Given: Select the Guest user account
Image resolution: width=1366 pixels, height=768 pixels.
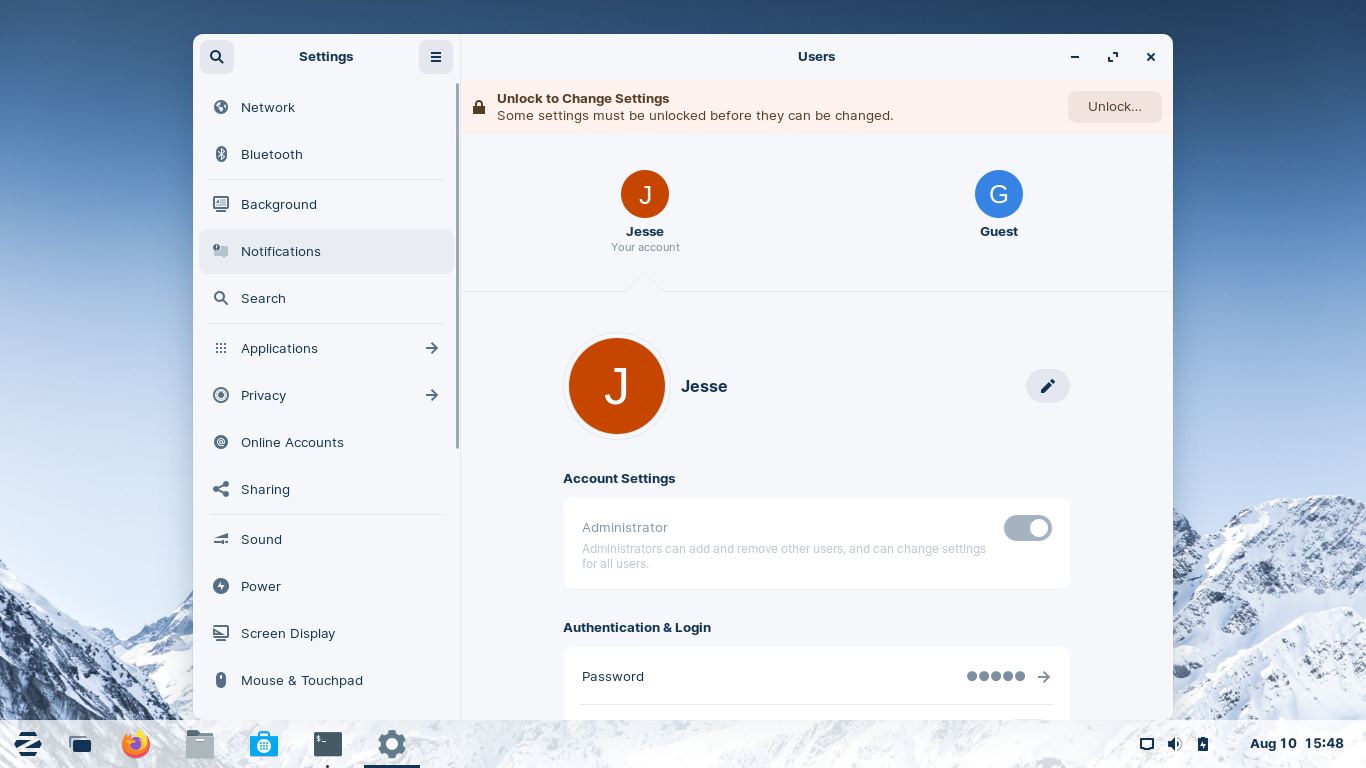Looking at the screenshot, I should pos(999,206).
